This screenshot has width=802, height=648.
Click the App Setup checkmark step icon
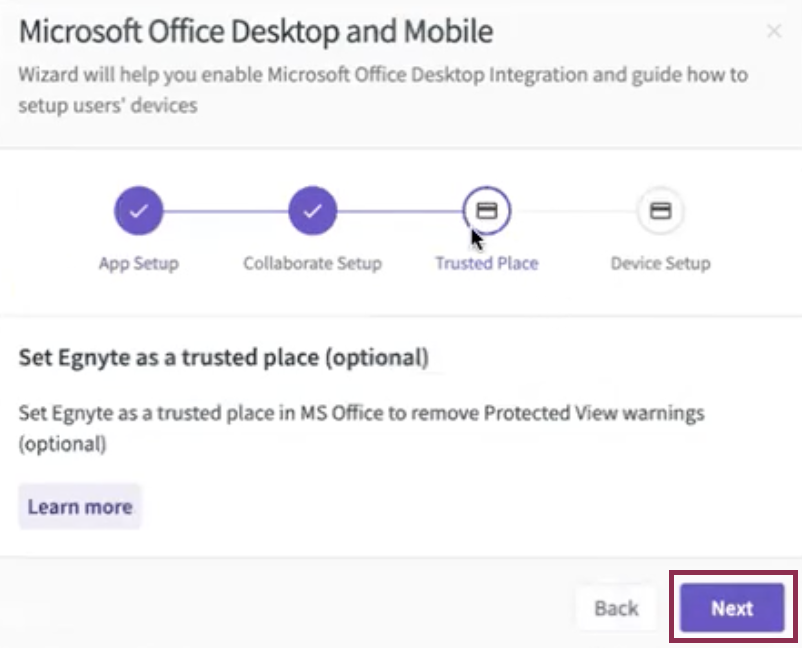tap(138, 211)
